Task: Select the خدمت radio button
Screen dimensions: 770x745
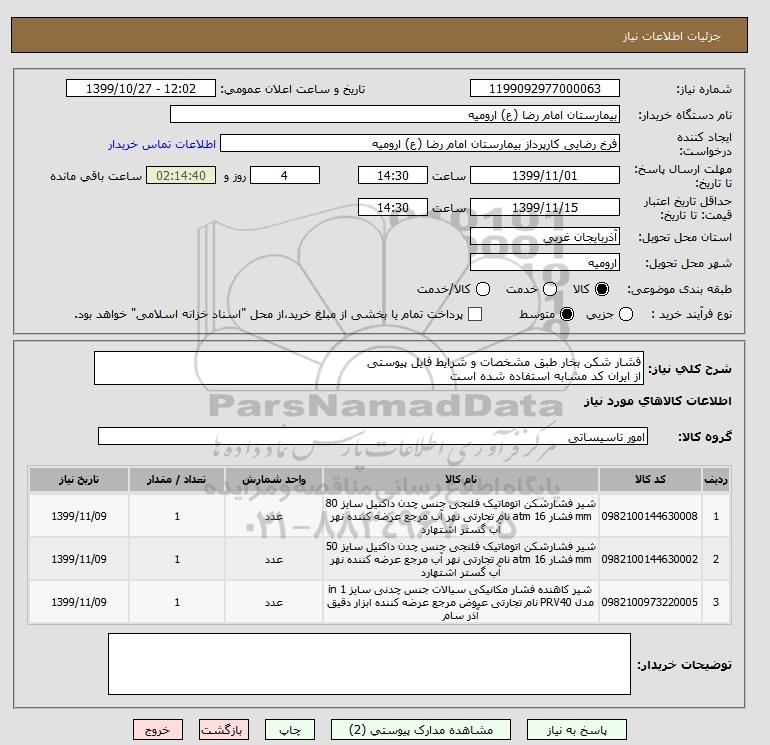Action: point(550,289)
